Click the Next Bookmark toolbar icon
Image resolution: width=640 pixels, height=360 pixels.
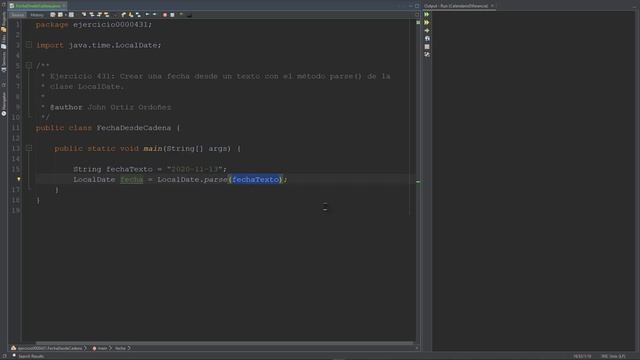[x=131, y=15]
